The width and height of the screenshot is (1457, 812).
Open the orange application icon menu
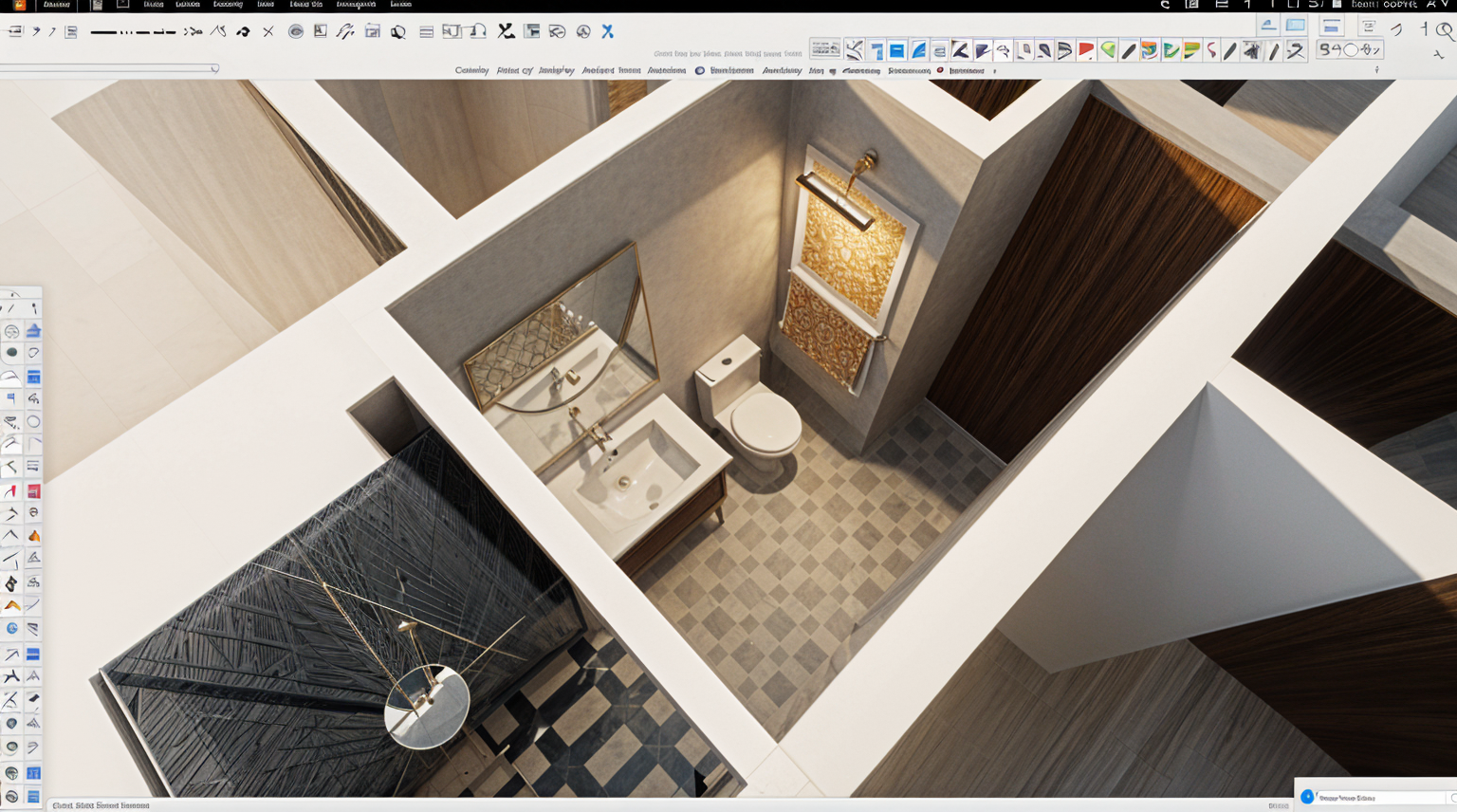(19, 5)
